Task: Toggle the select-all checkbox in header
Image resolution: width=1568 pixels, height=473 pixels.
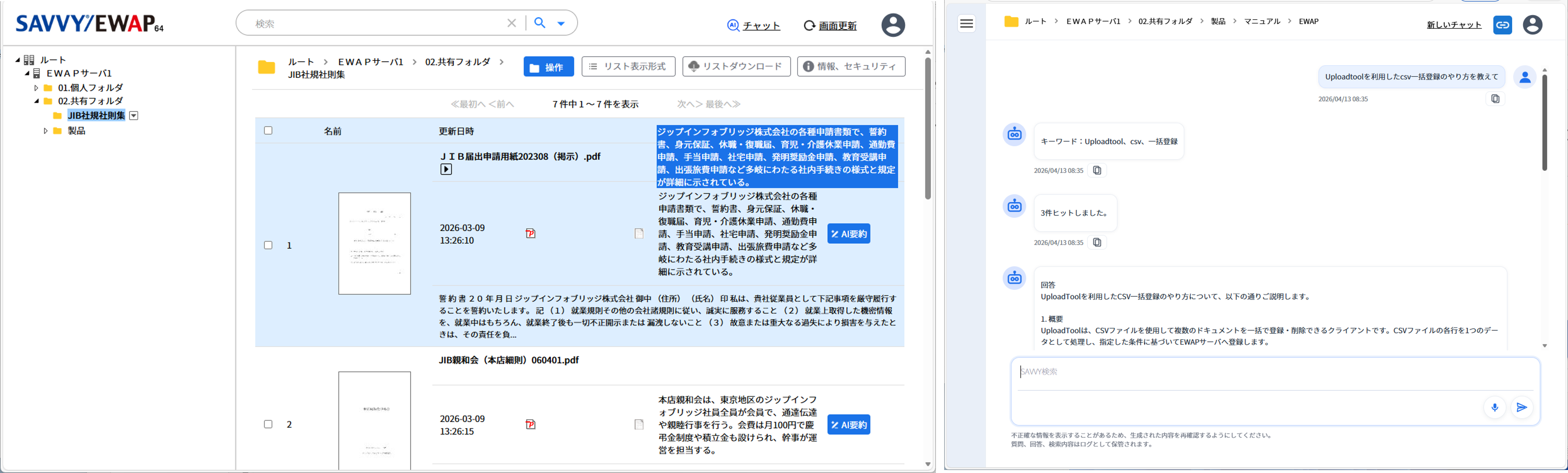Action: 268,130
